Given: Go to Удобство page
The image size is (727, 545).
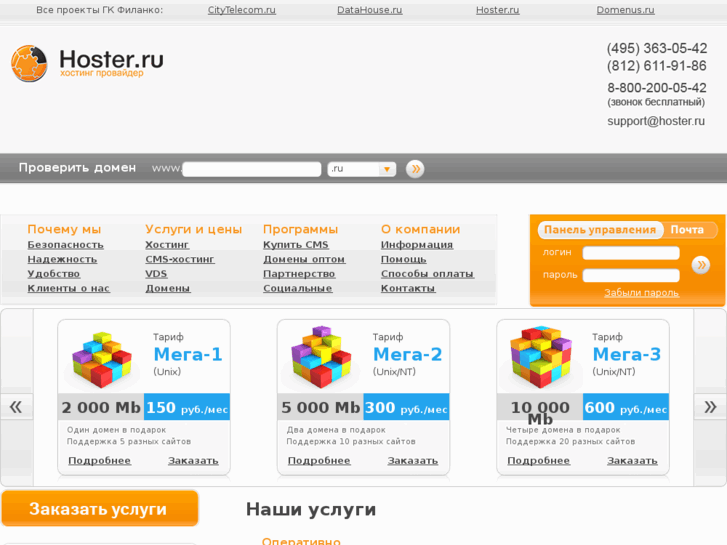Looking at the screenshot, I should click(54, 274).
